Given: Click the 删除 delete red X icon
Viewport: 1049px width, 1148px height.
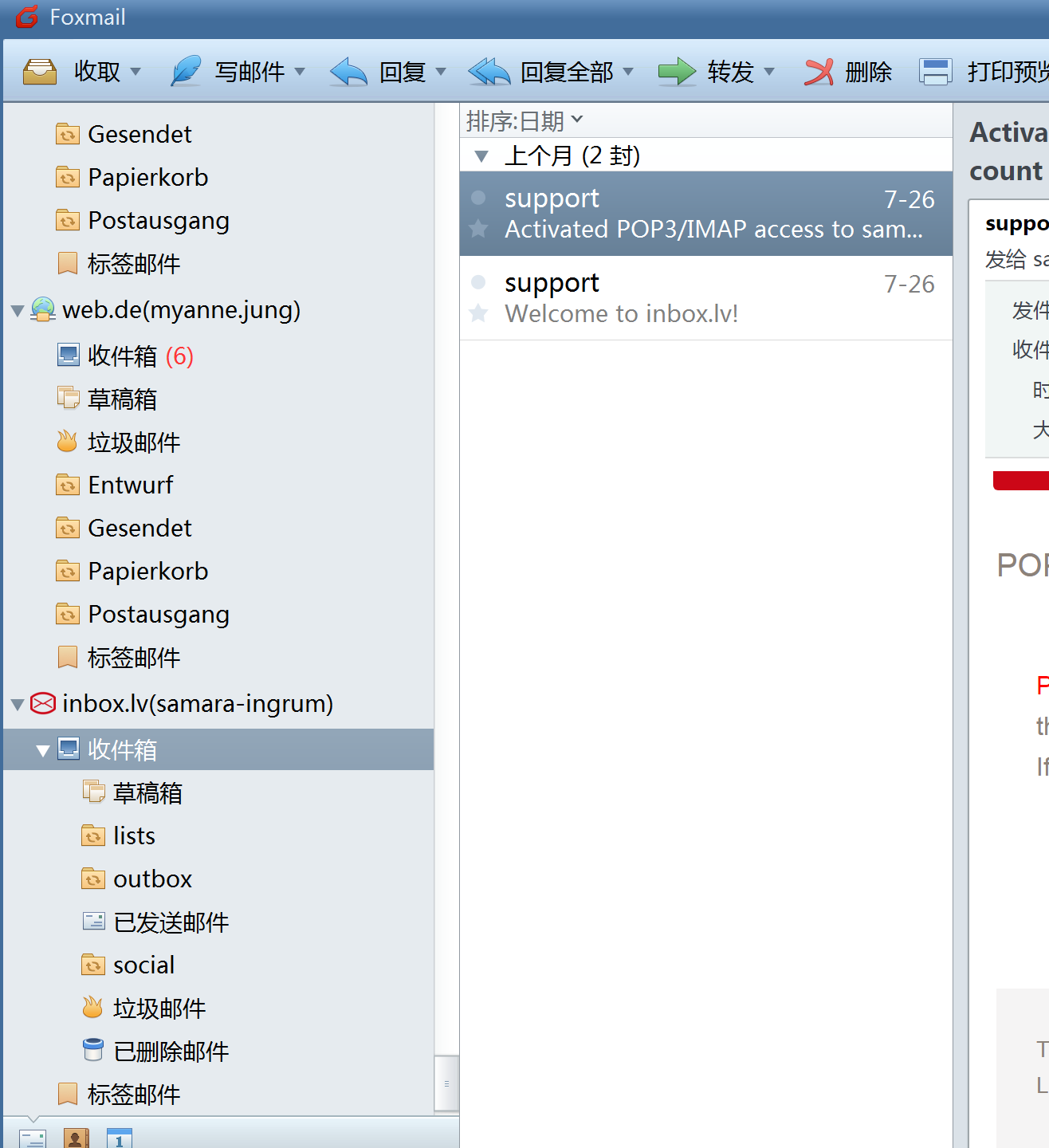Looking at the screenshot, I should 819,72.
